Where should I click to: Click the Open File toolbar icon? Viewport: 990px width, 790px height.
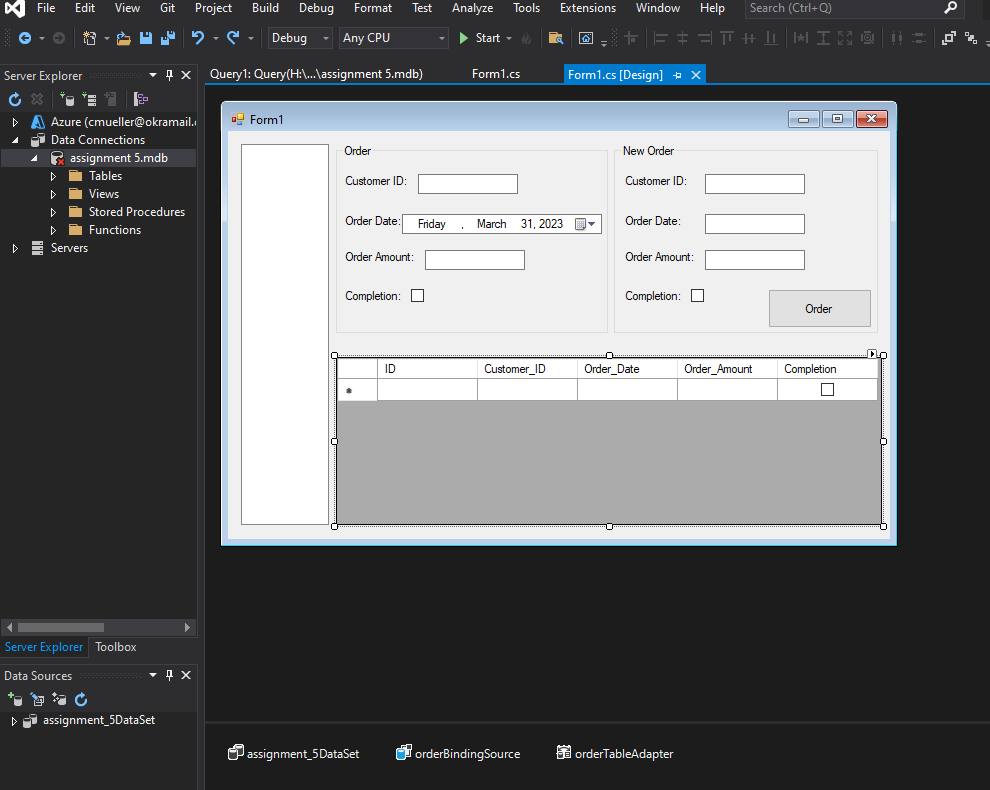(124, 38)
